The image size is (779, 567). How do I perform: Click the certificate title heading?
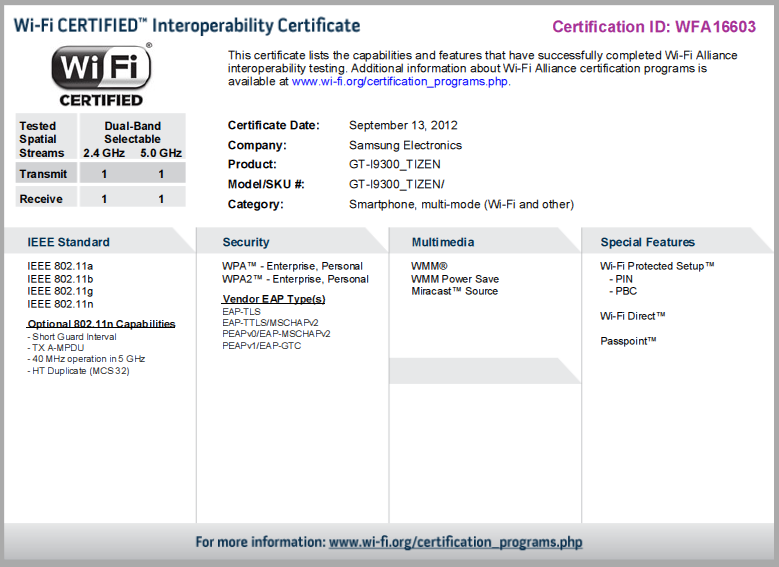tap(187, 26)
